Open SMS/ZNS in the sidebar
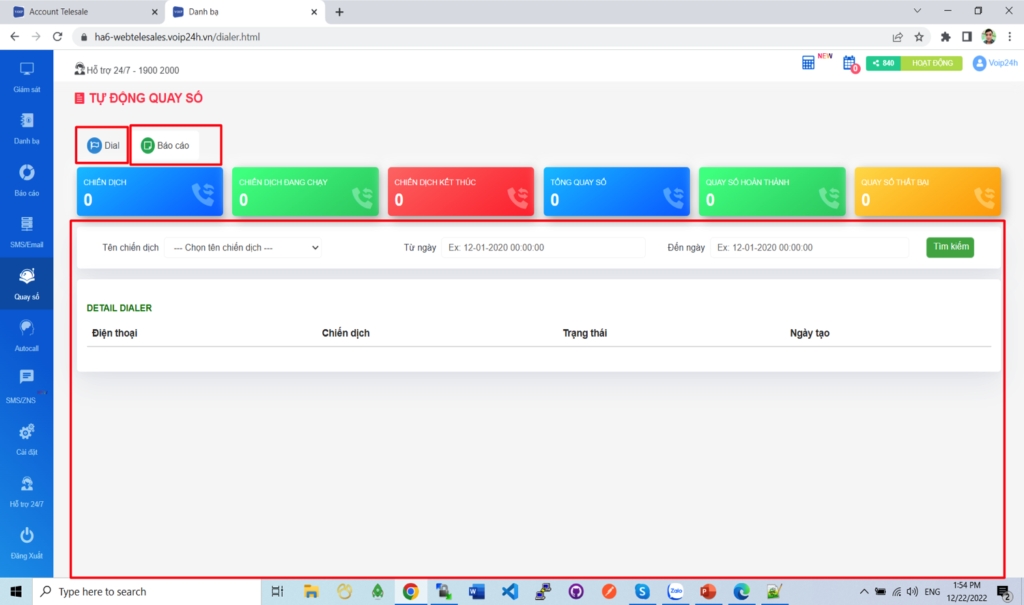 point(27,386)
